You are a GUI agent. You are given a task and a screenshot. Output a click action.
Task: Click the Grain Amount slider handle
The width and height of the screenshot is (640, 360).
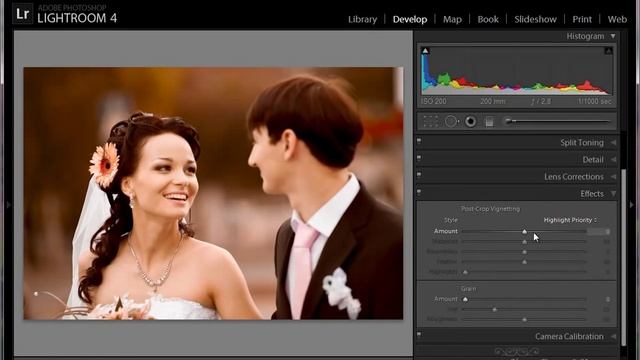click(x=465, y=299)
